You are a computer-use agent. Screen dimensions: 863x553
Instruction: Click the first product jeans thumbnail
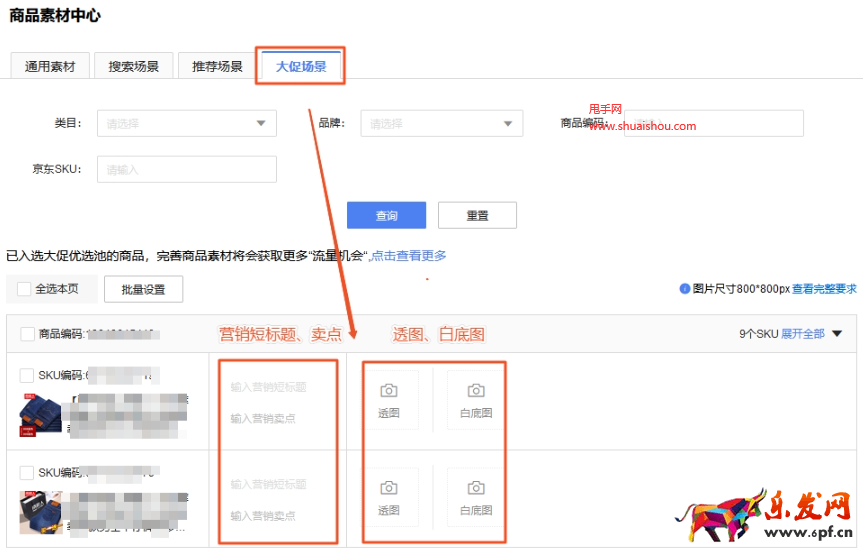[x=40, y=414]
